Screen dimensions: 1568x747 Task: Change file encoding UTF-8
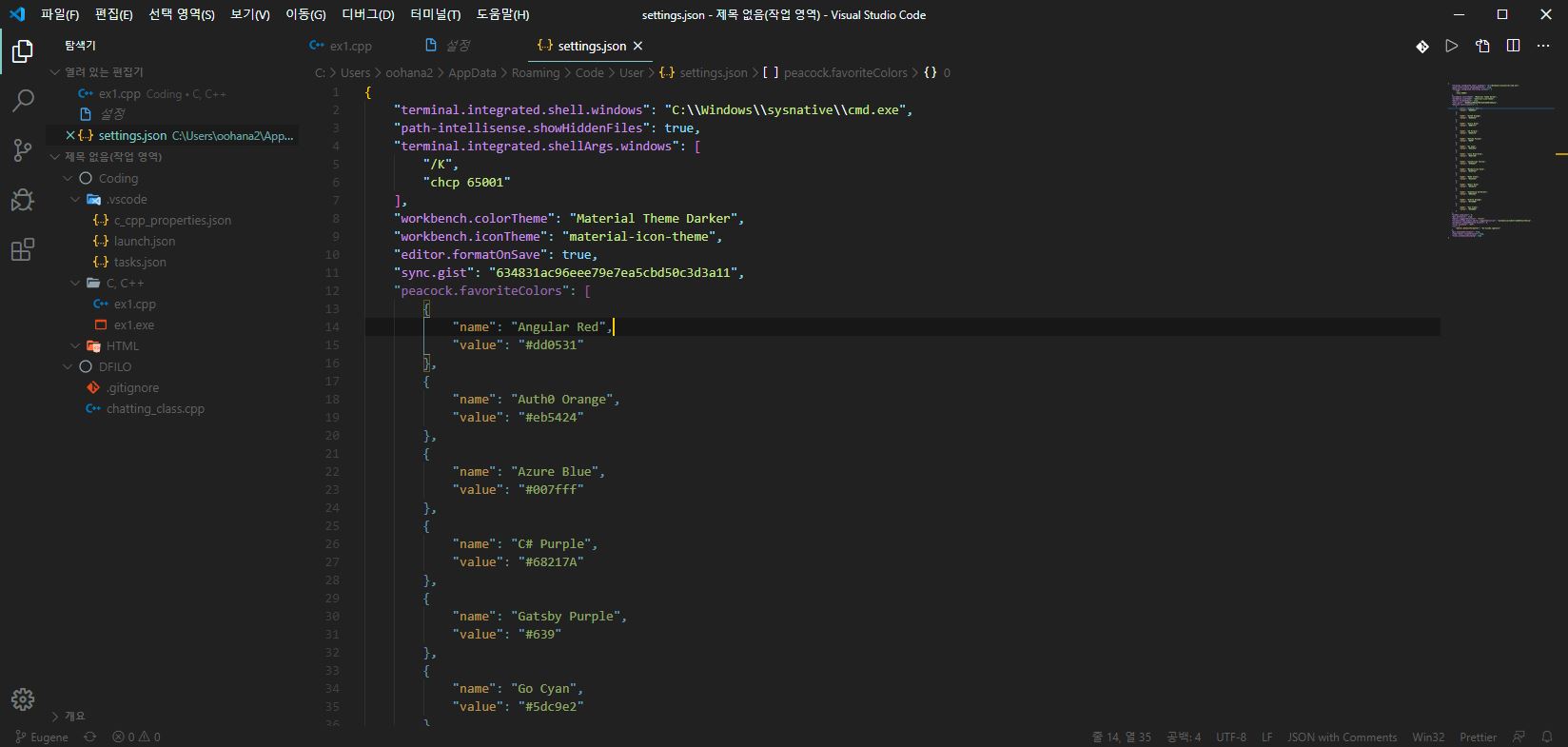(x=1230, y=737)
